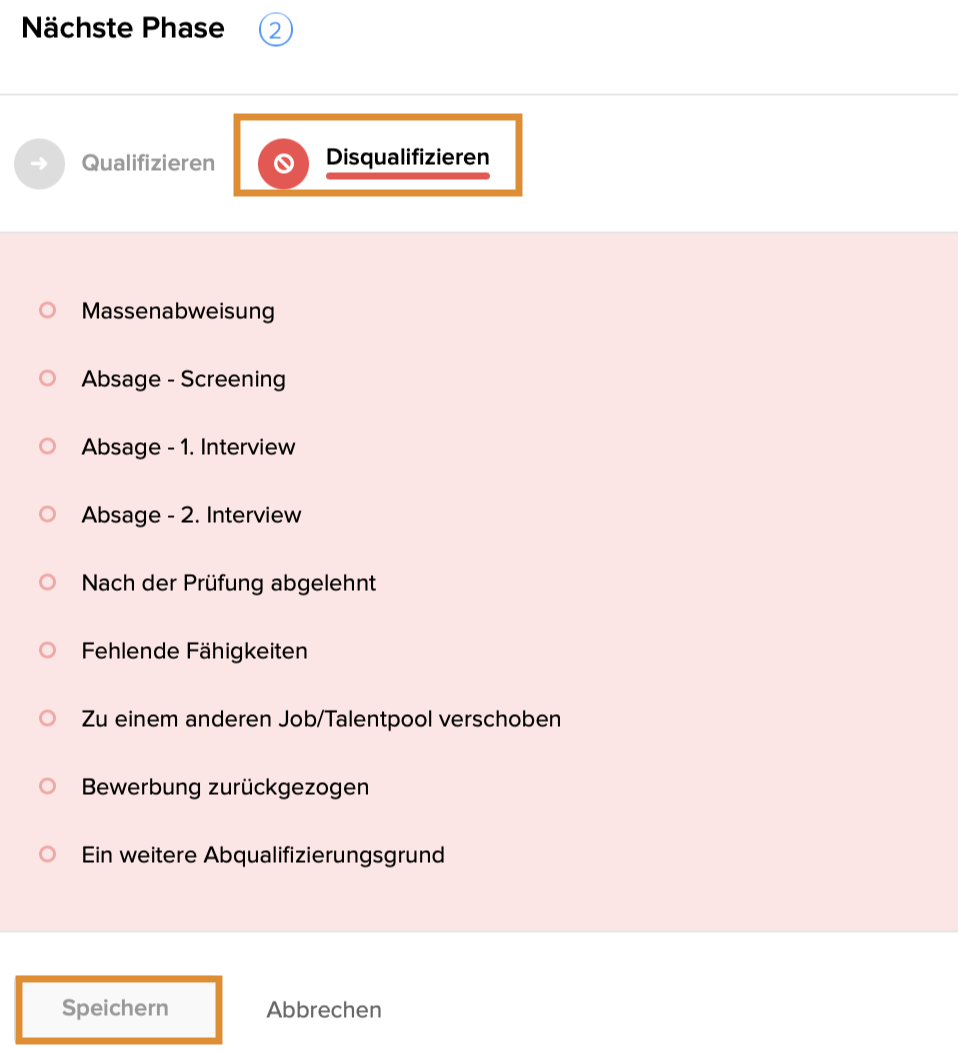Select Ein weitere Abqualifizierungsgrund radio button
Image resolution: width=958 pixels, height=1054 pixels.
(47, 855)
